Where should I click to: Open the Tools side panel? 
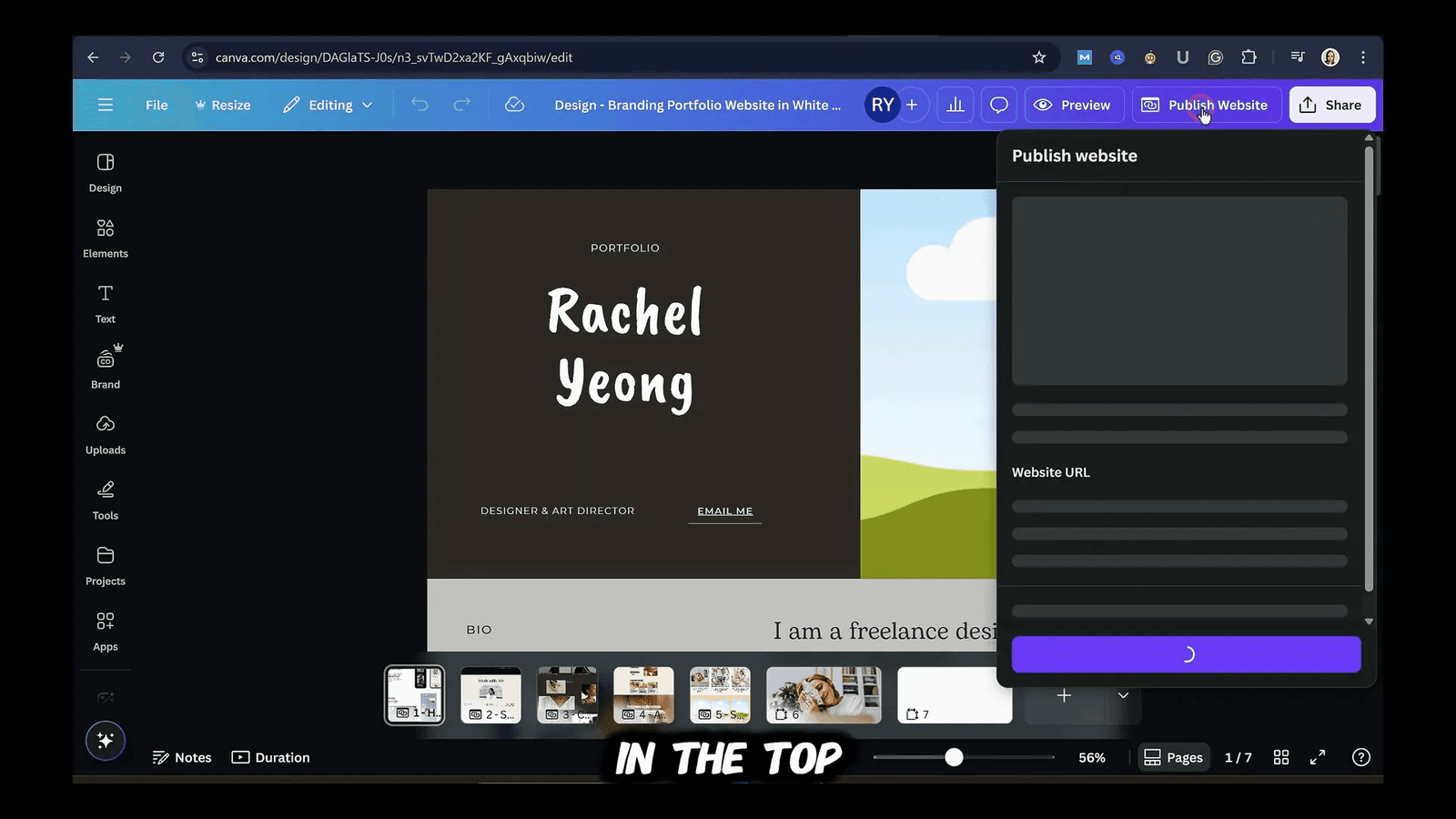tap(106, 500)
